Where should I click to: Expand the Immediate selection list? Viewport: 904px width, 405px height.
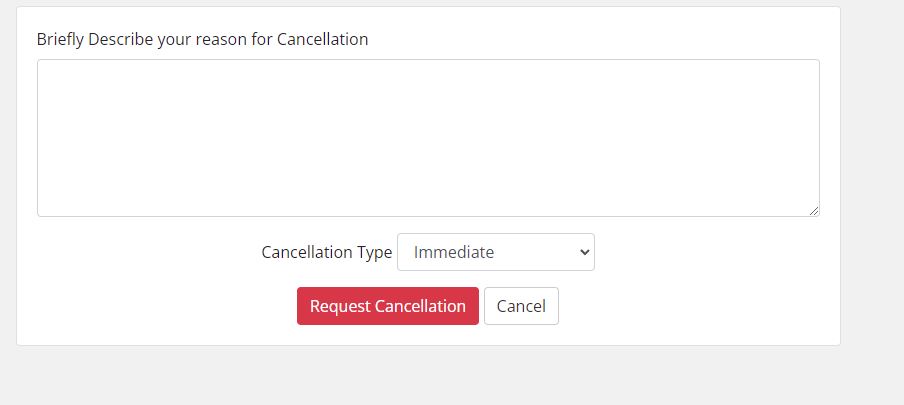(x=495, y=252)
